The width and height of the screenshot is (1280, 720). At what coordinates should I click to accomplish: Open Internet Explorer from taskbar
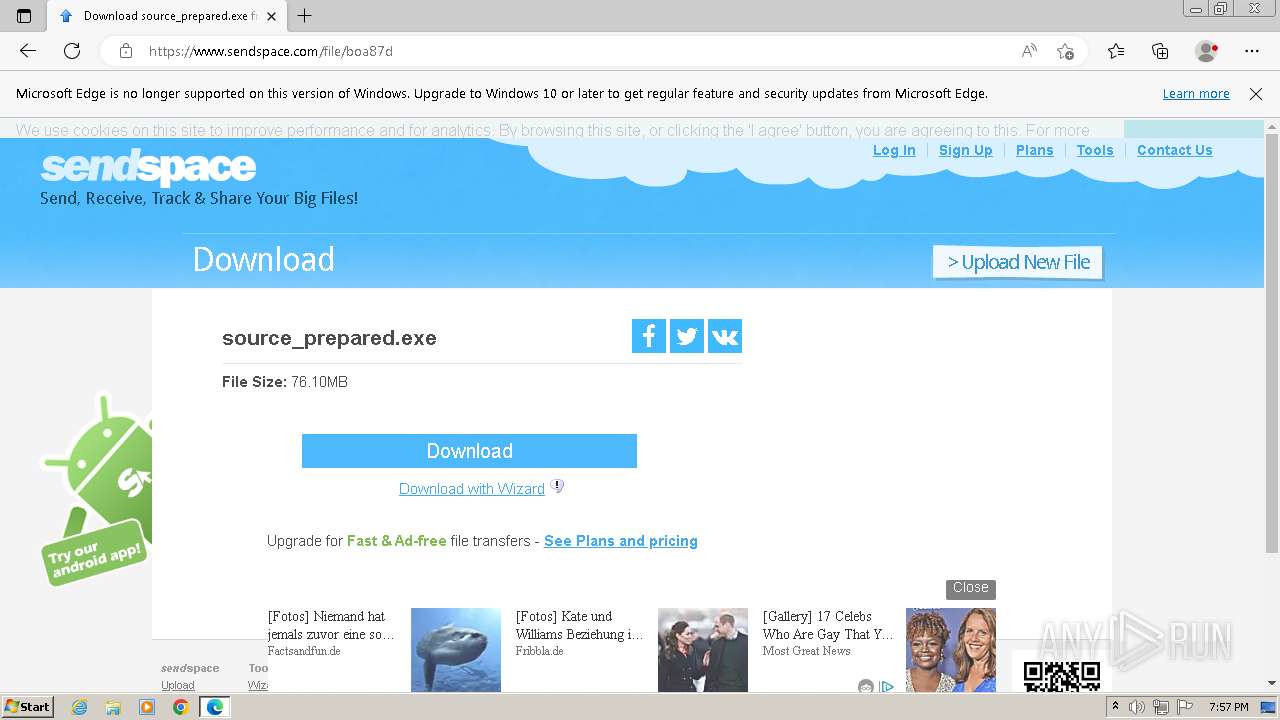(x=80, y=707)
